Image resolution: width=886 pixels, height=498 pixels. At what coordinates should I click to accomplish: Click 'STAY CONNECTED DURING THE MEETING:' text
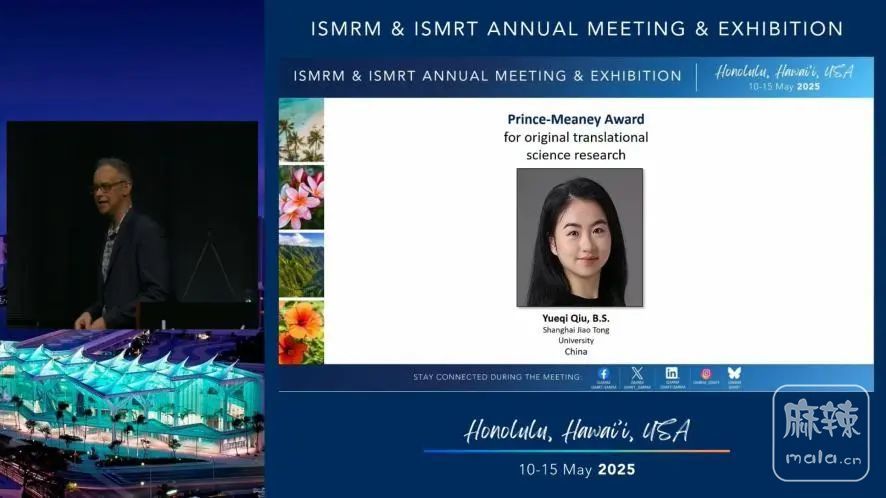point(497,377)
